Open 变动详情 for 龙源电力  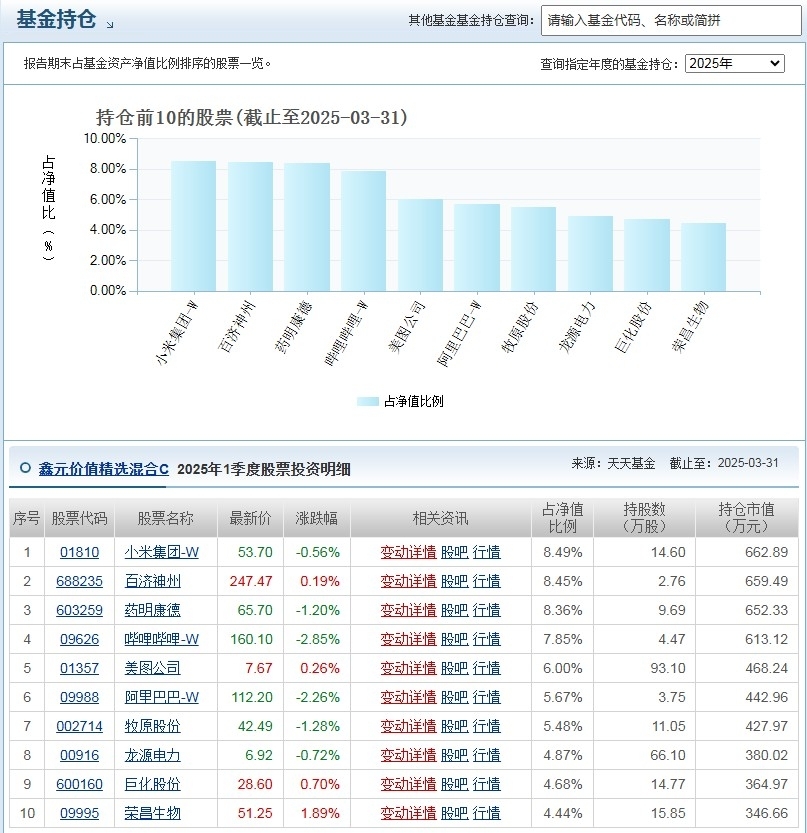point(408,755)
